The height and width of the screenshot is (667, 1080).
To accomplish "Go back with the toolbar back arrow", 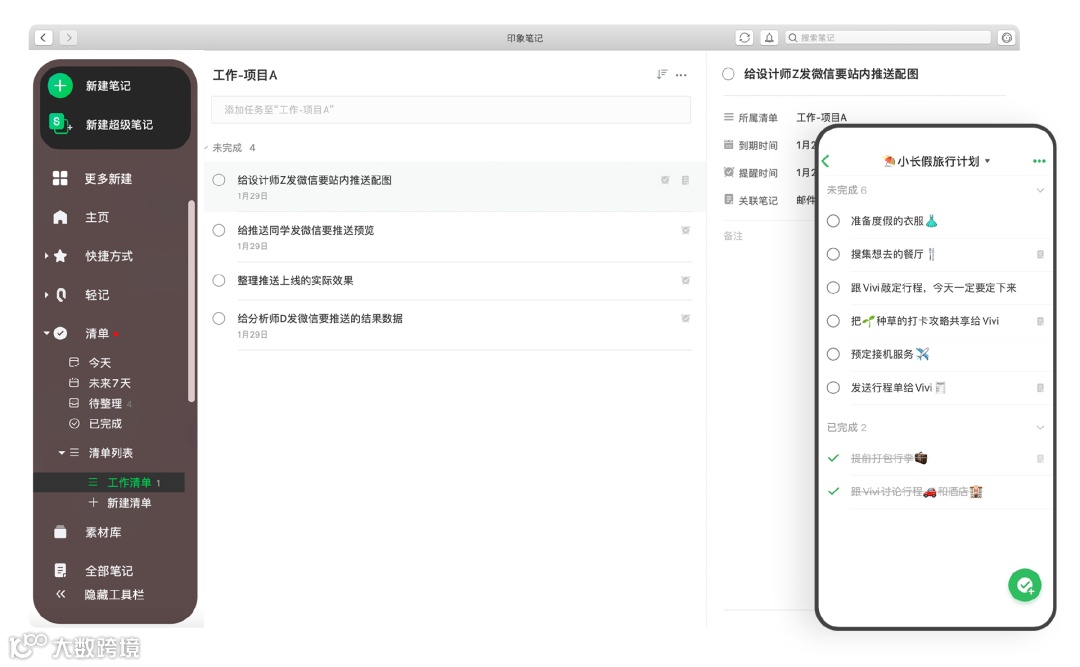I will coord(43,37).
